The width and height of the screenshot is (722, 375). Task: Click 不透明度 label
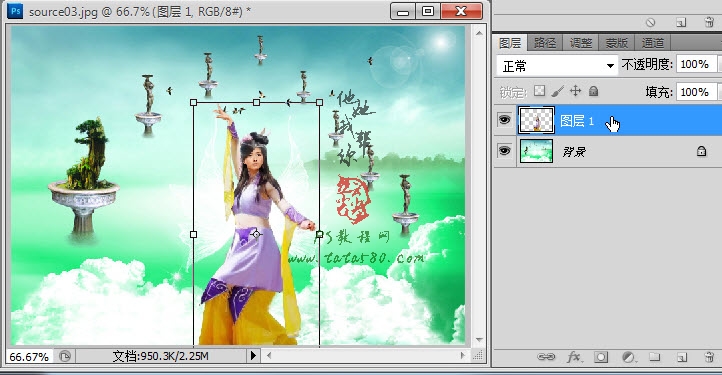[646, 64]
